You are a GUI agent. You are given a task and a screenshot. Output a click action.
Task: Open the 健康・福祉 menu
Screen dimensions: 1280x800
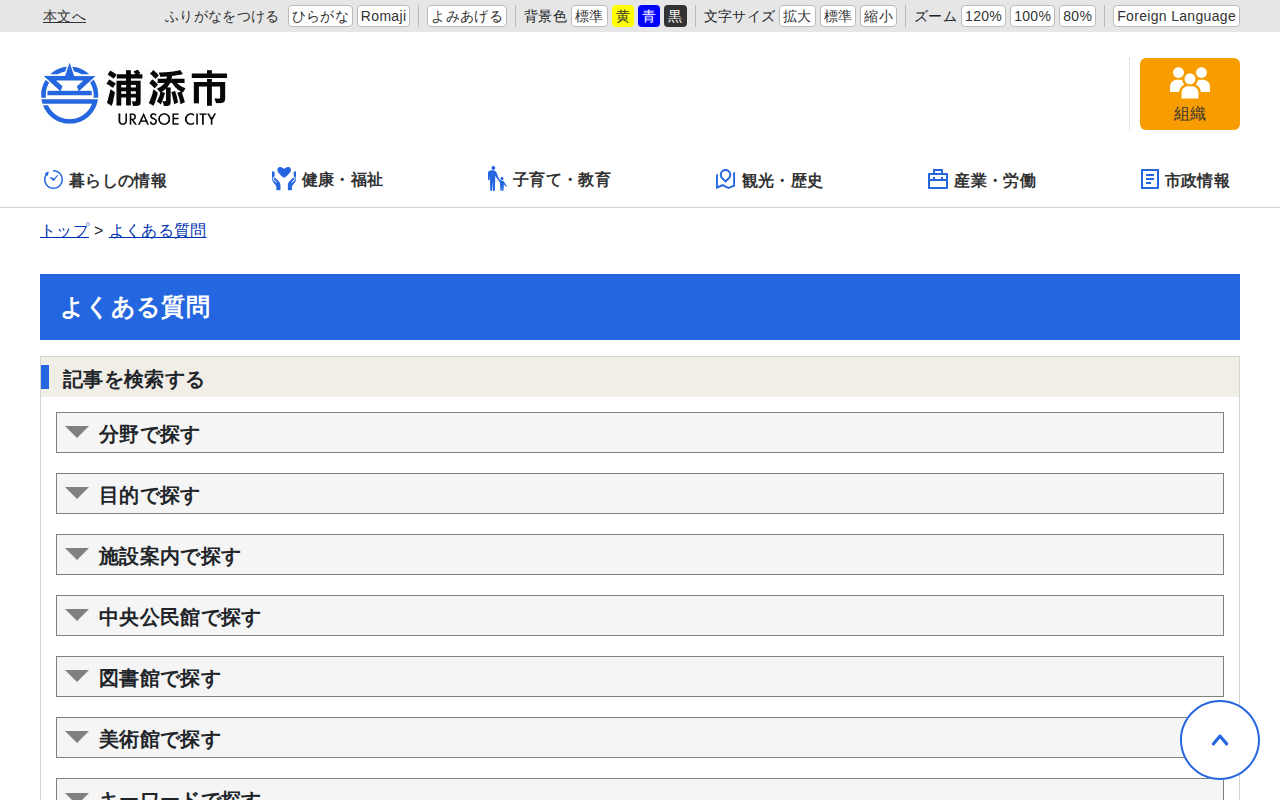click(328, 180)
